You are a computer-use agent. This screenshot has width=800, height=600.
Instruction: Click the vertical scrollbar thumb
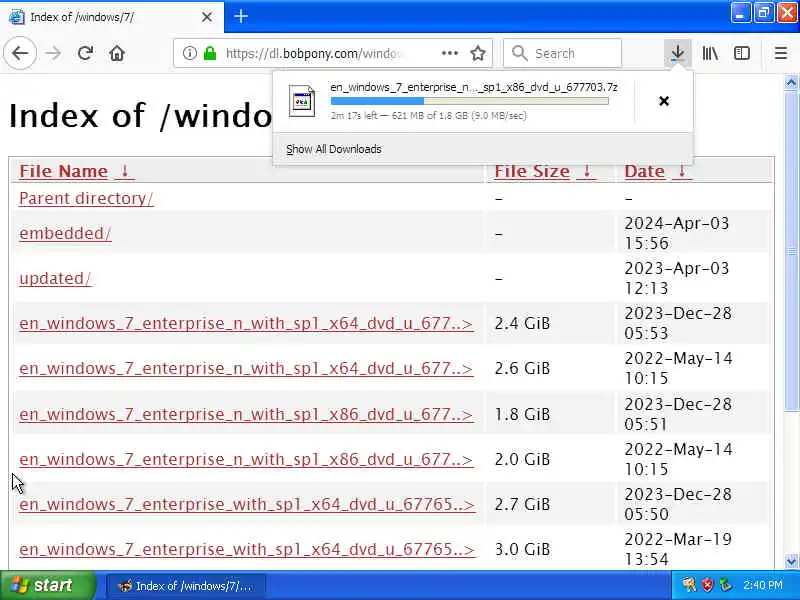coord(791,251)
